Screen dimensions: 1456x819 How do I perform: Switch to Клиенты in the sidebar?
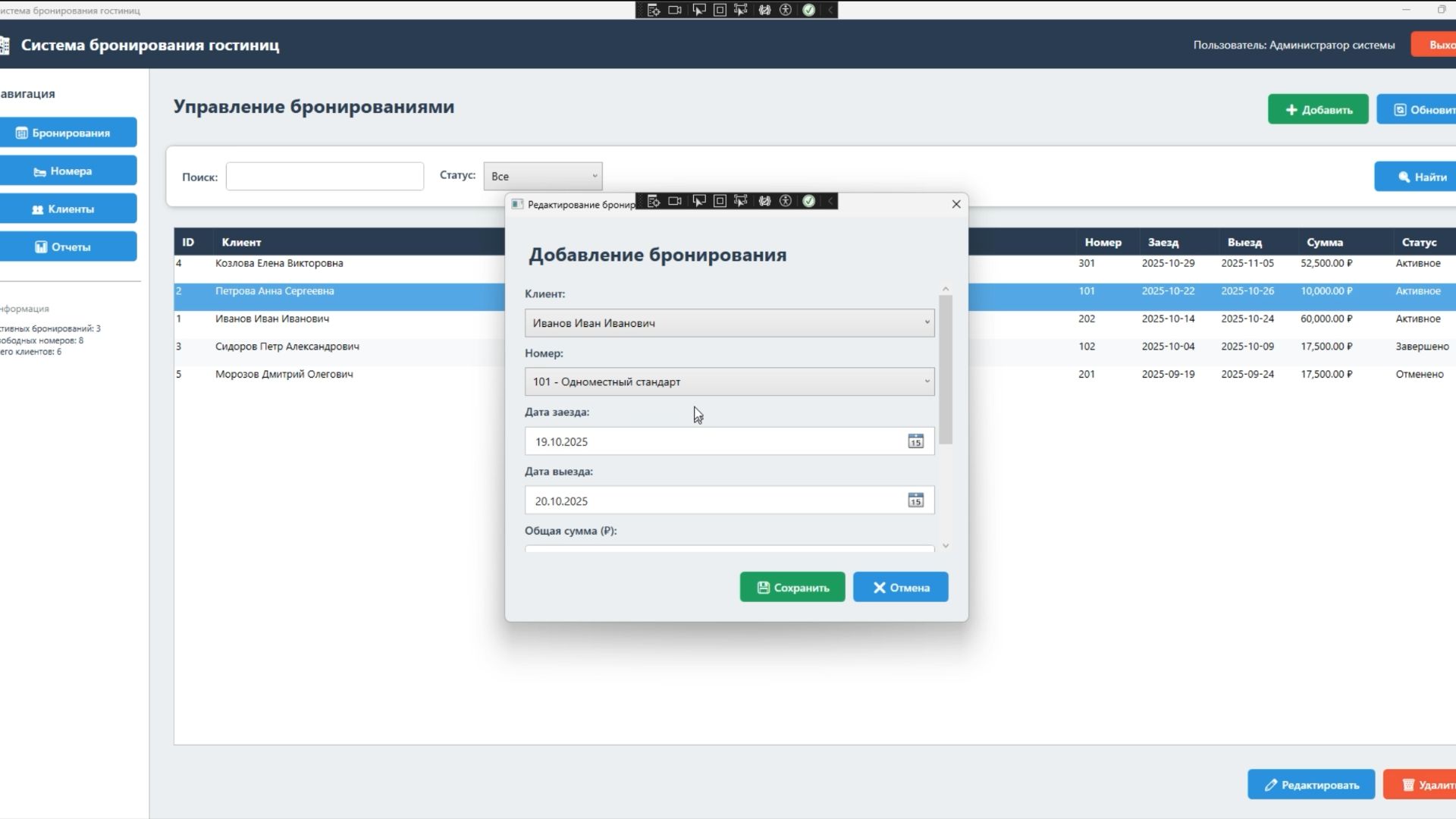click(x=68, y=209)
